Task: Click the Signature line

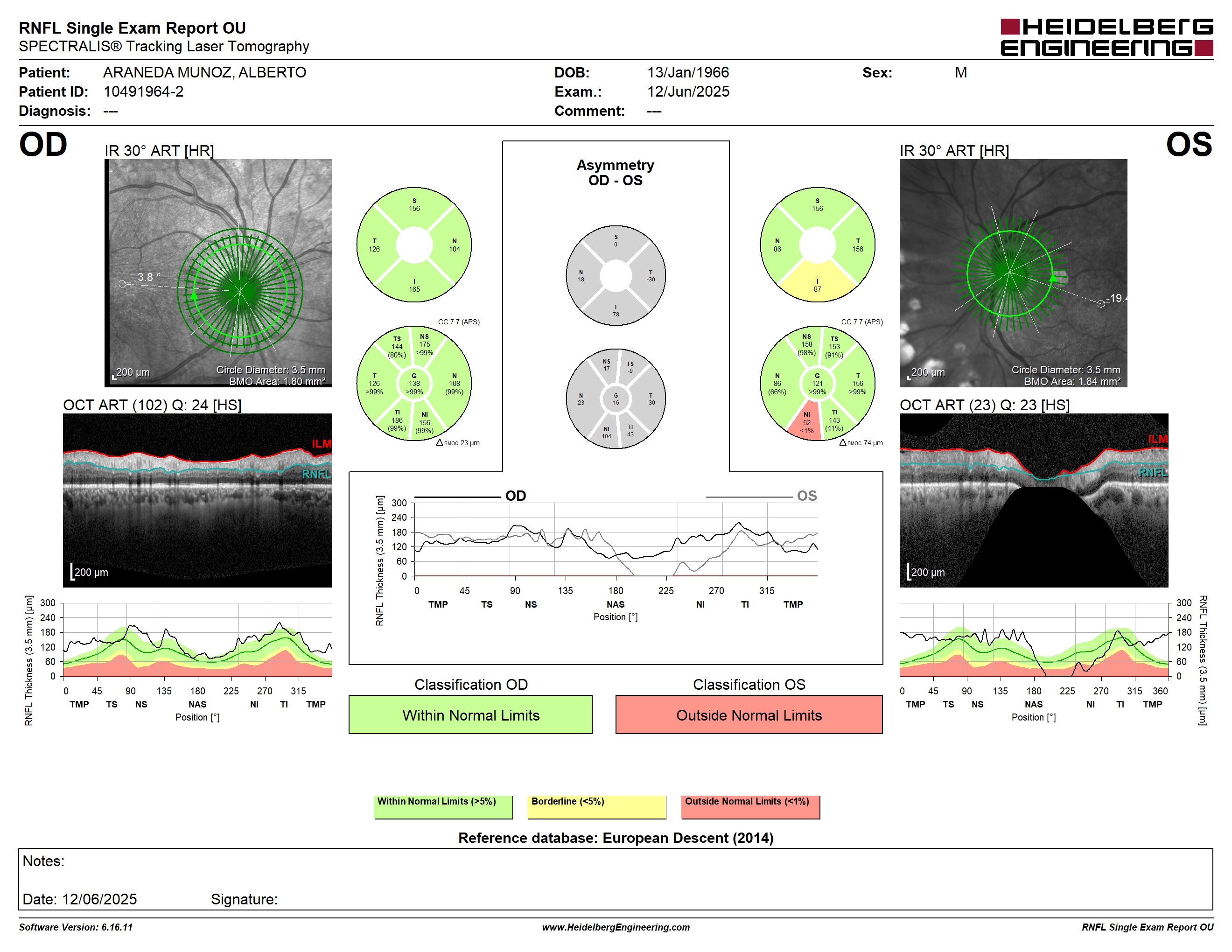Action: pyautogui.click(x=244, y=899)
